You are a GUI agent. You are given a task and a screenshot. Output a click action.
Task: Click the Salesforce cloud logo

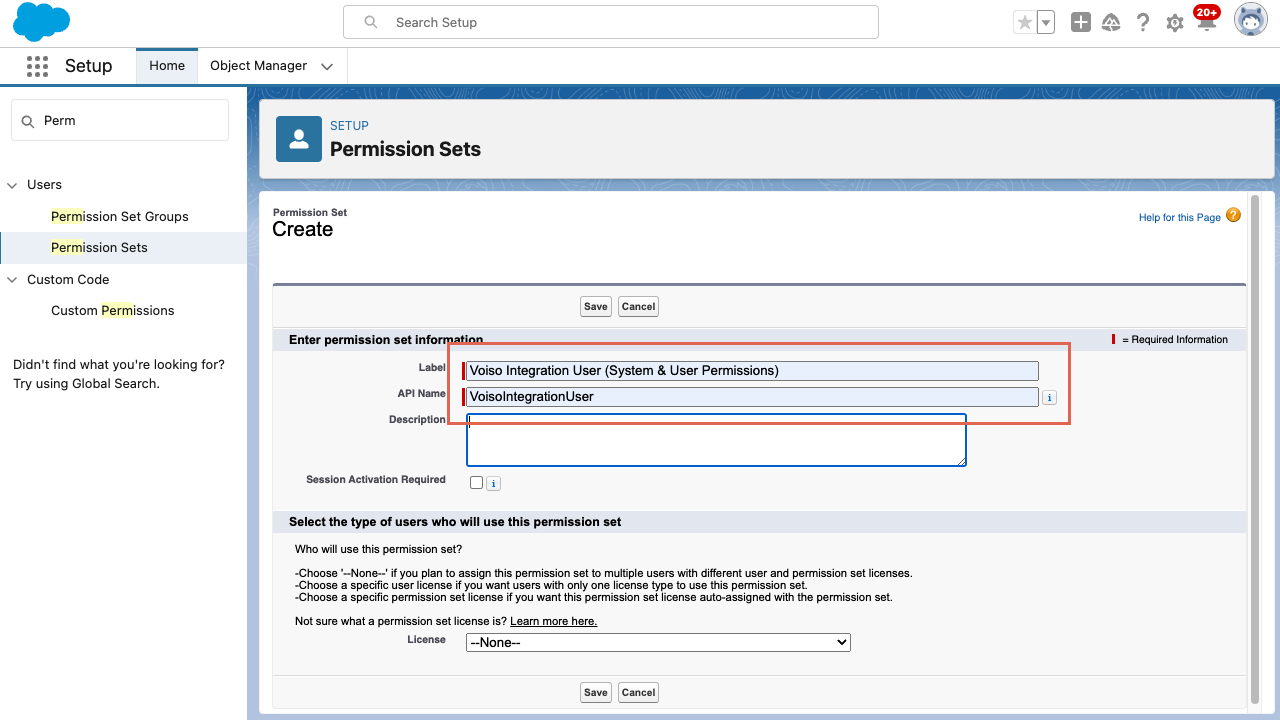tap(41, 22)
